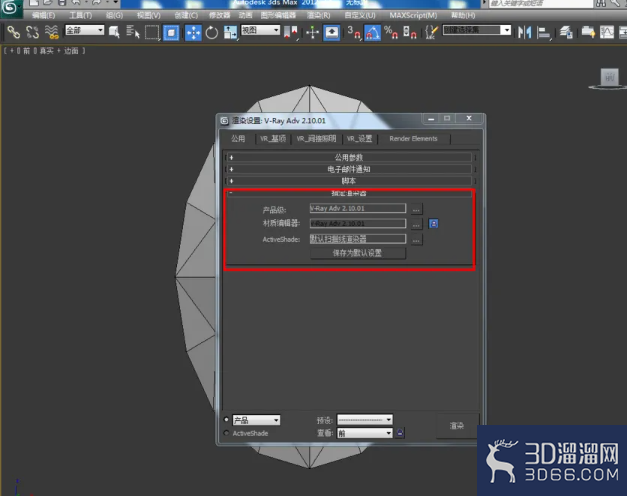Screen dimensions: 627x496
Task: Switch to the VR_基项 tab
Action: [x=273, y=138]
